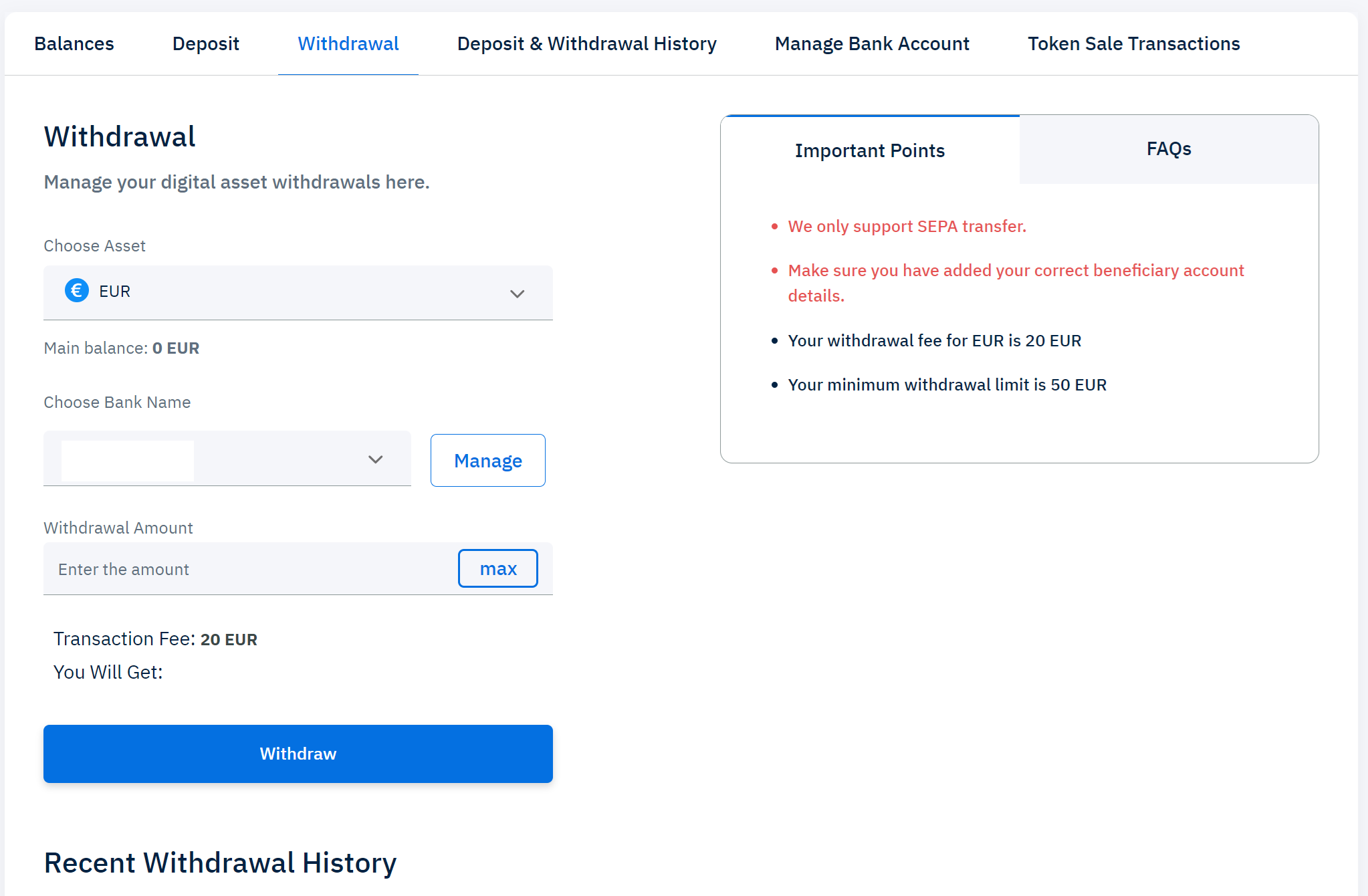Click the selected bank name box
Viewport: 1368px width, 896px height.
tap(128, 460)
